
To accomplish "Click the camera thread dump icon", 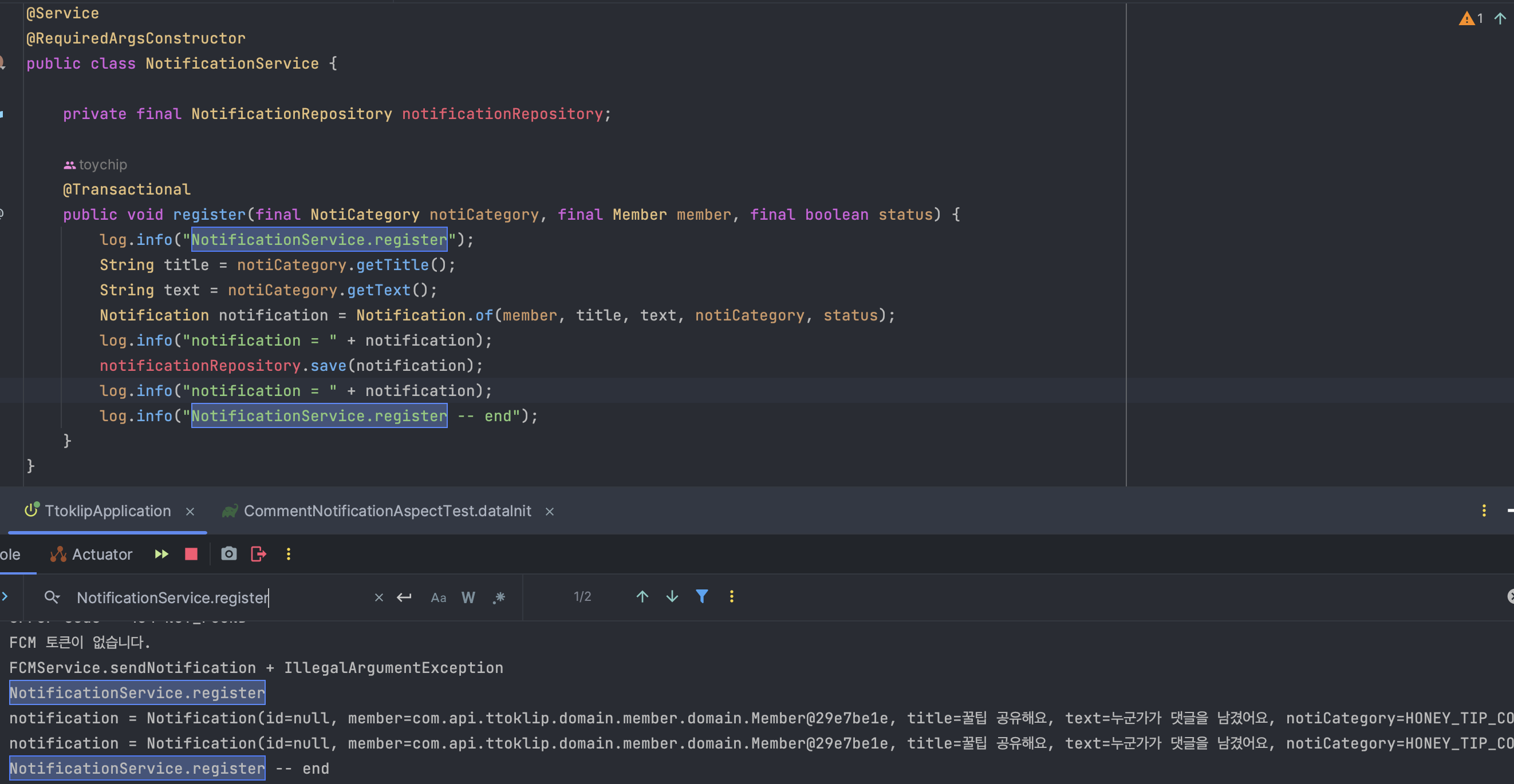I will coord(228,554).
